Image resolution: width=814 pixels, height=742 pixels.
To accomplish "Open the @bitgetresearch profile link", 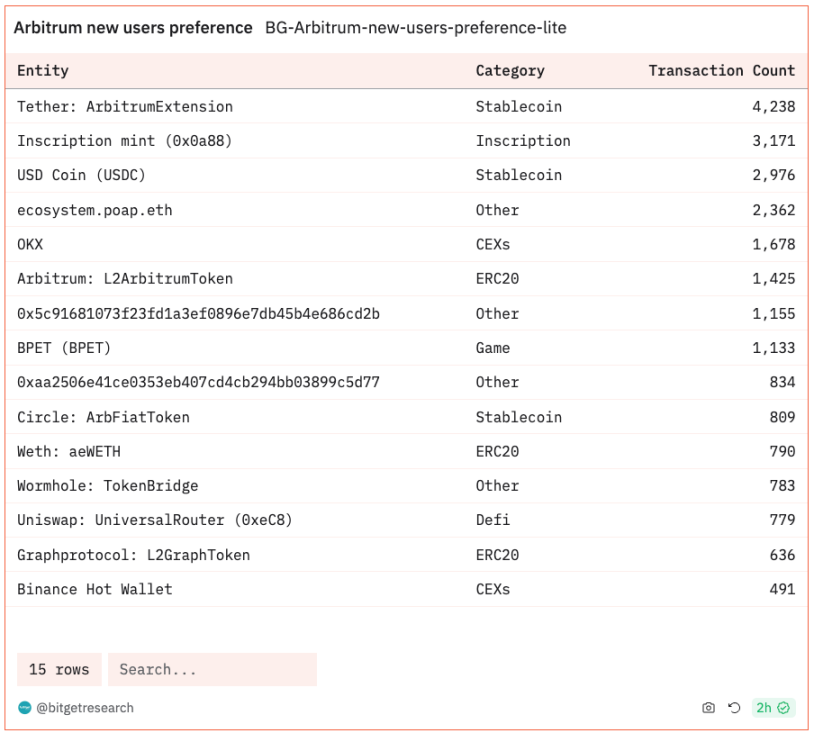I will [x=84, y=708].
